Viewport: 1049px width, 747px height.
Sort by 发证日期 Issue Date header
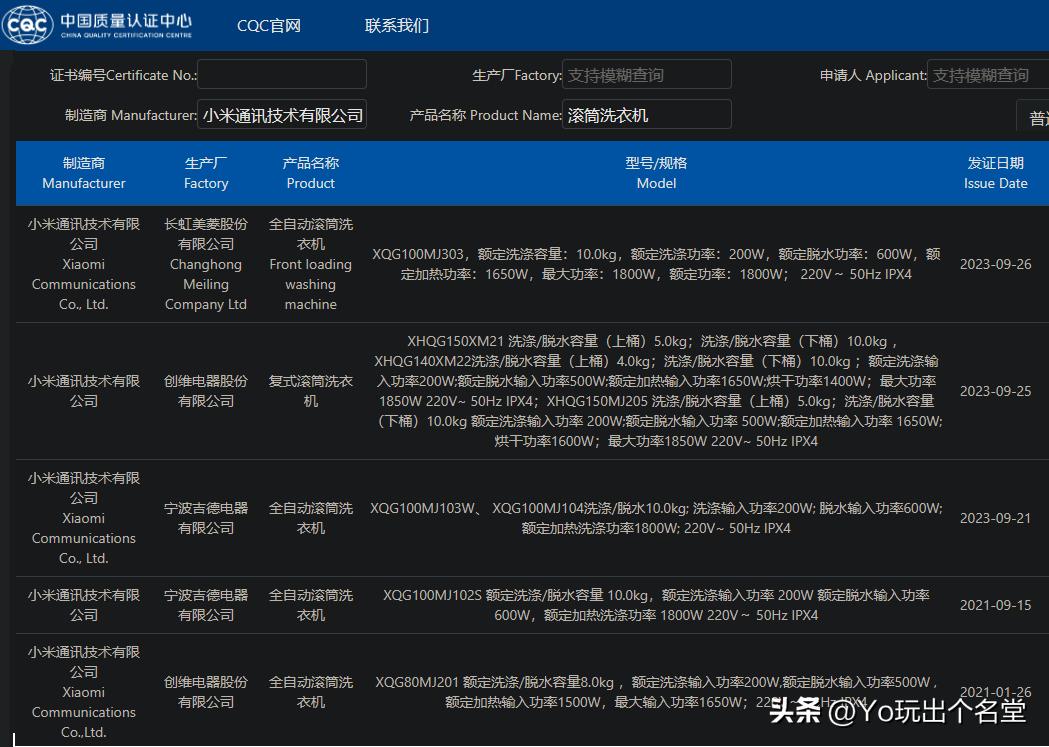995,173
